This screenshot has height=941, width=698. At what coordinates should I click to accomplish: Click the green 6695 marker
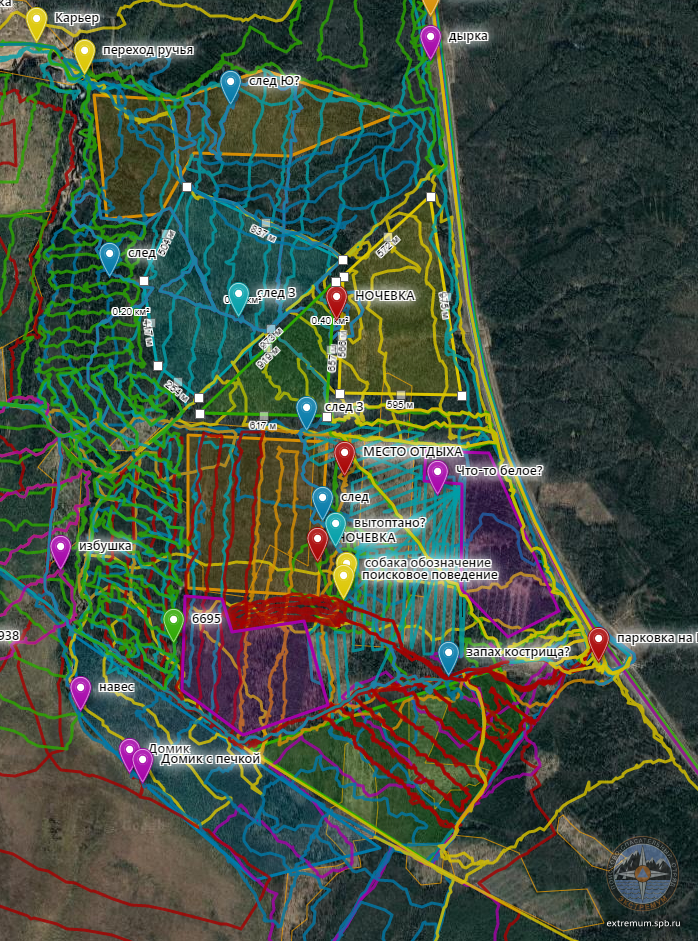[x=173, y=623]
